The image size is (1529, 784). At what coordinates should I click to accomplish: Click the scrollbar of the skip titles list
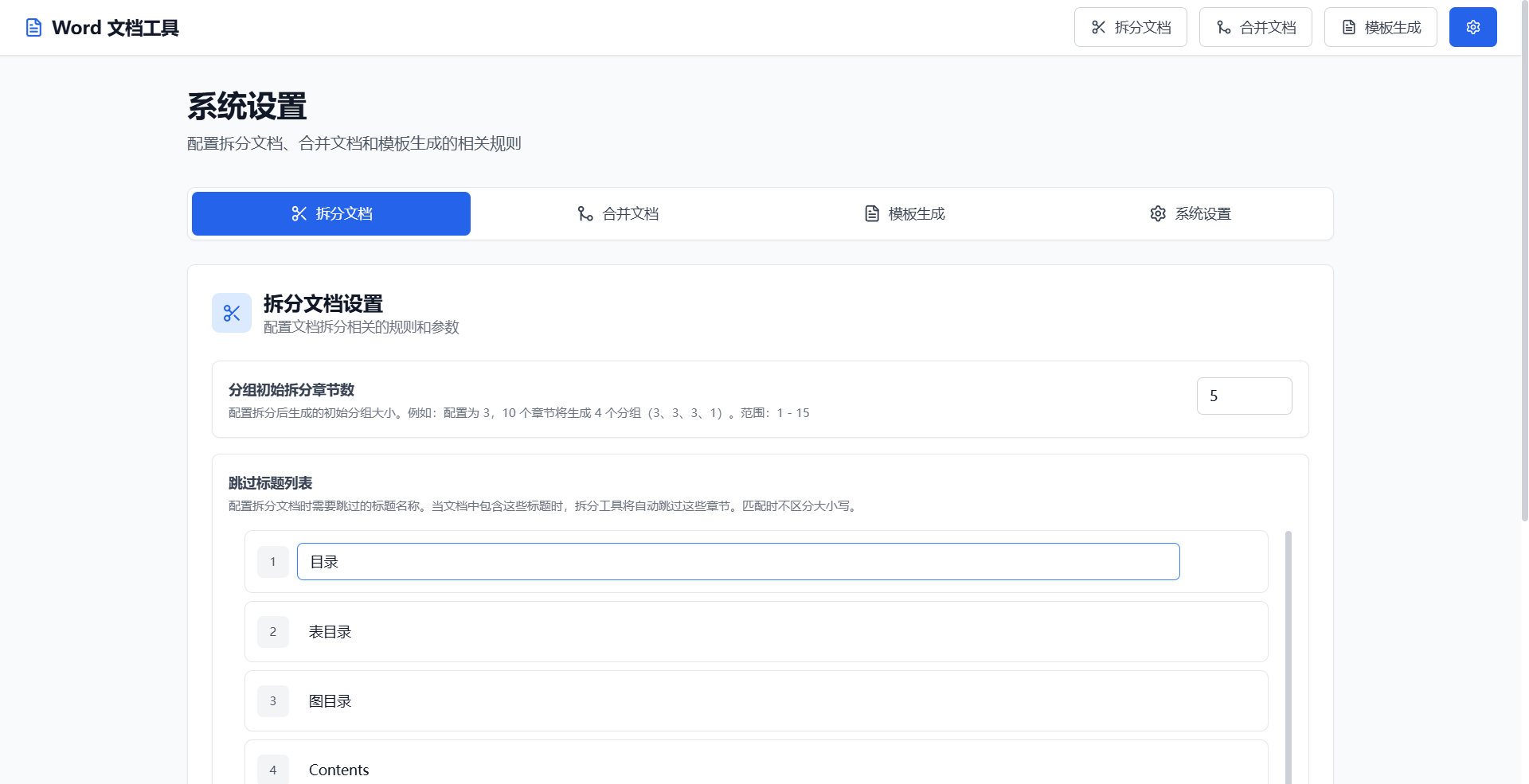tap(1288, 637)
